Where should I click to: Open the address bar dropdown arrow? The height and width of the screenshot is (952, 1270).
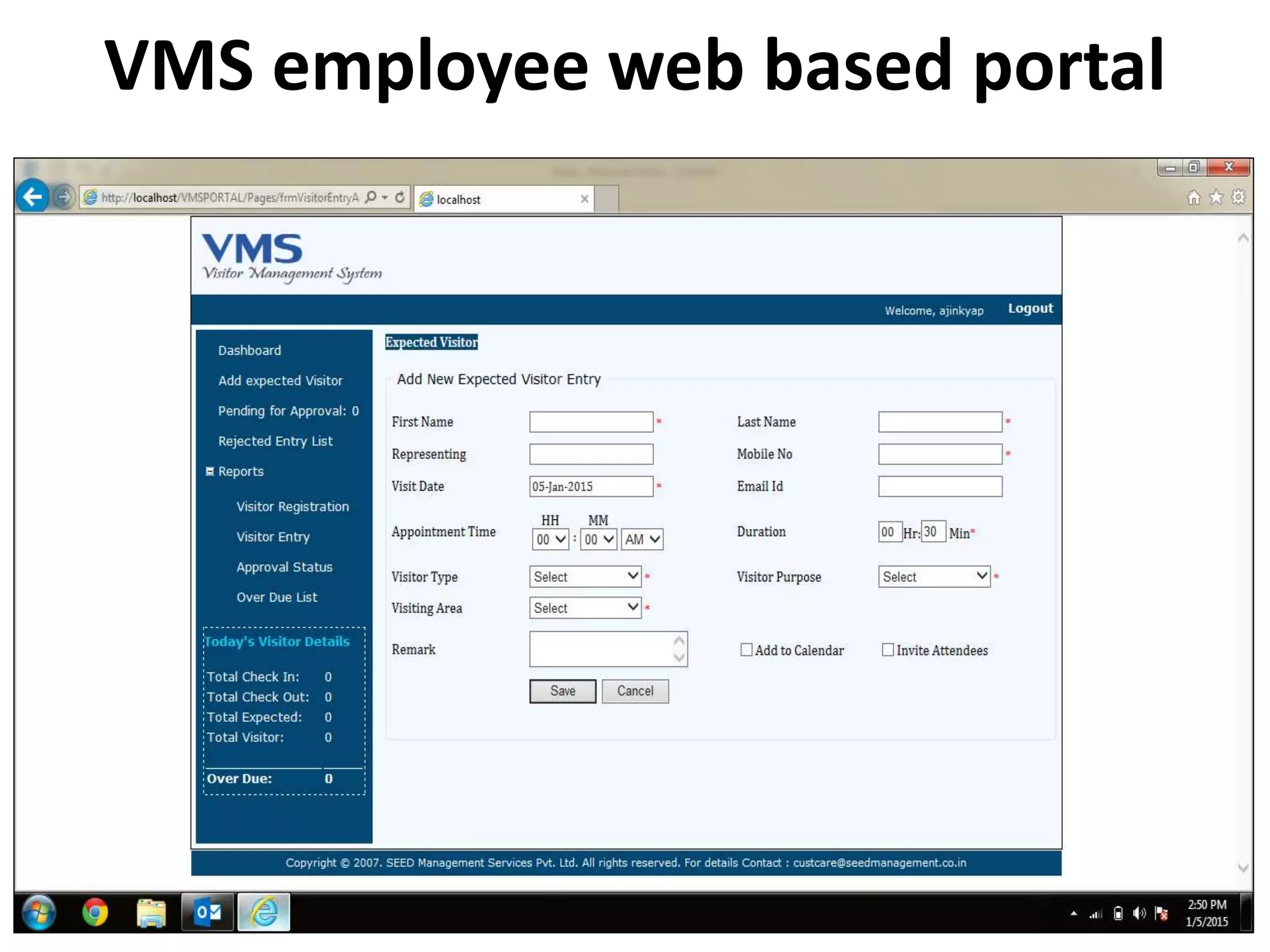pyautogui.click(x=385, y=198)
